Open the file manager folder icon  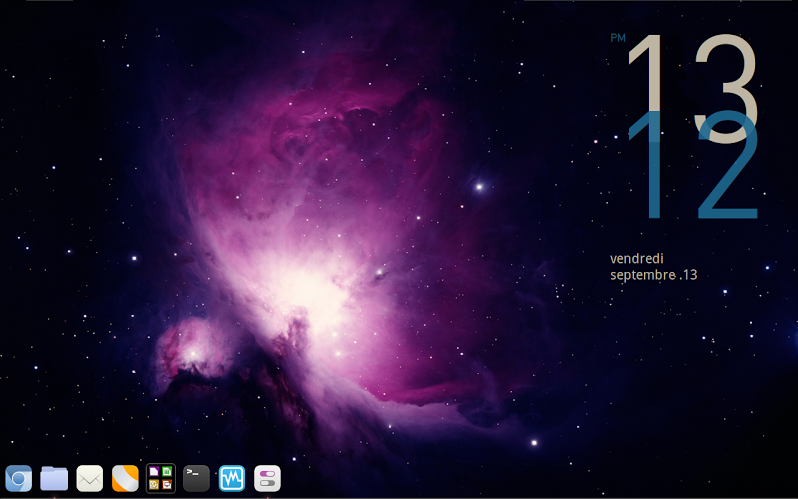[54, 479]
